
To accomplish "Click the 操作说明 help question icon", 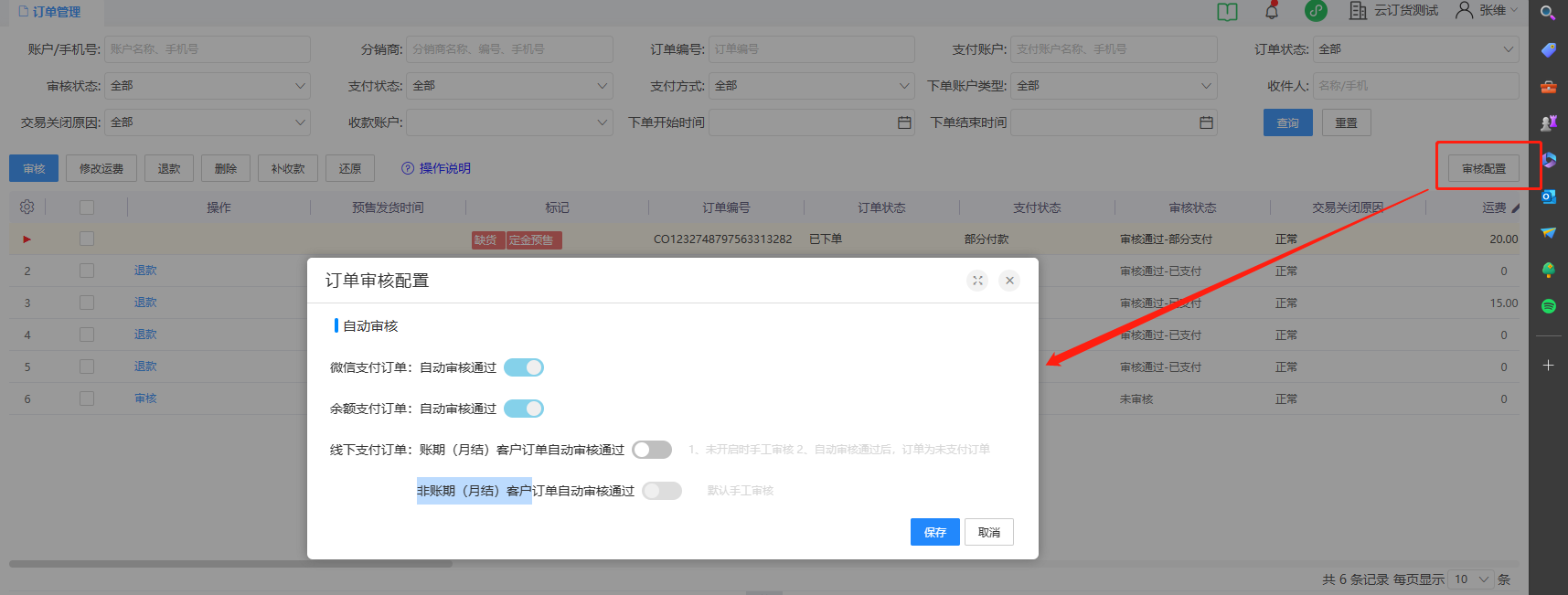I will click(x=408, y=168).
